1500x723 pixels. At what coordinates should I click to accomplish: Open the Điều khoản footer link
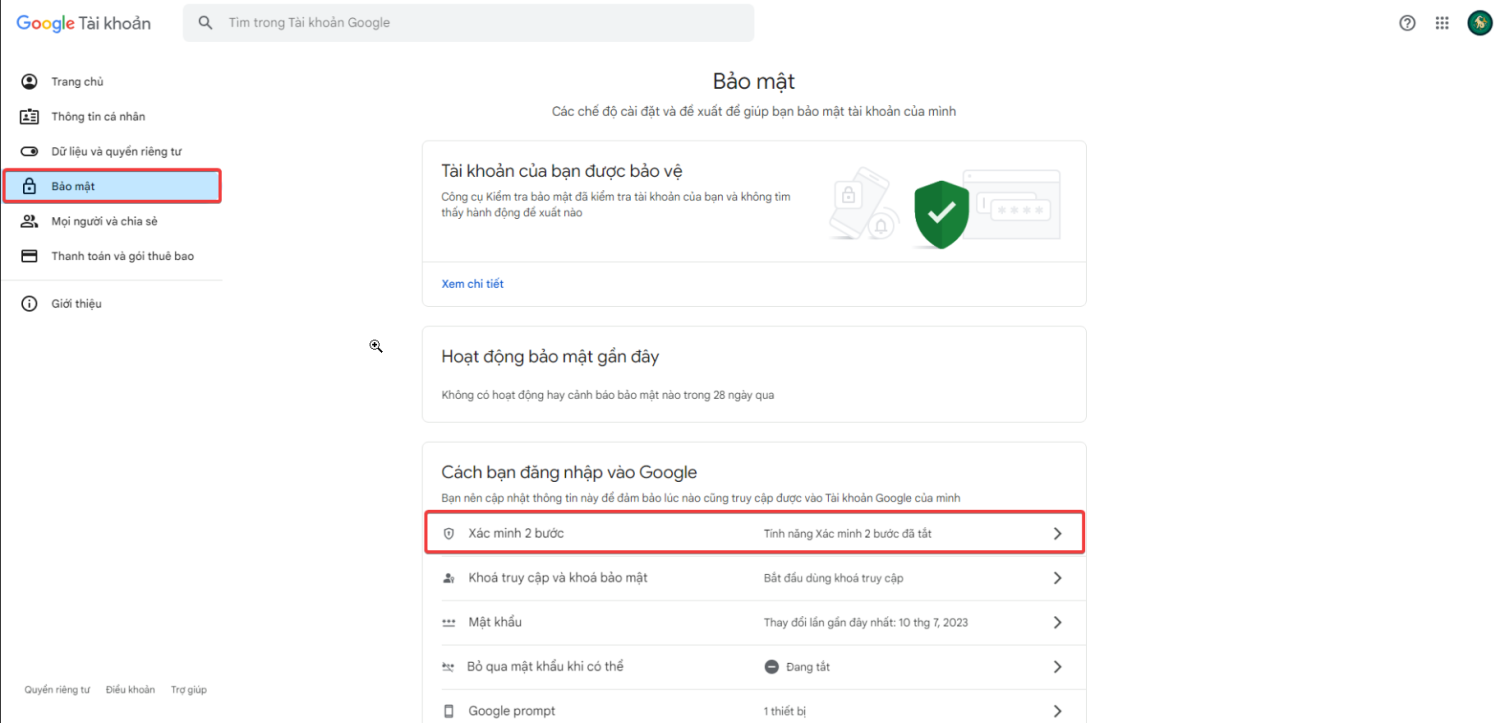(x=130, y=690)
